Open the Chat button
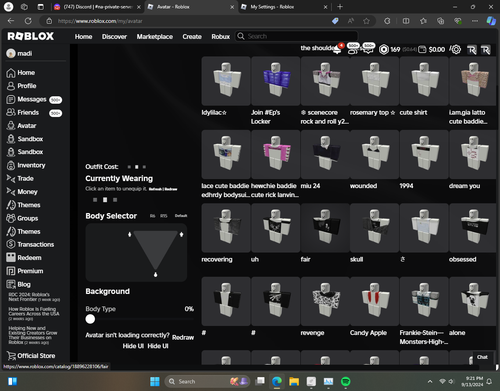This screenshot has height=391, width=500. coord(482,357)
